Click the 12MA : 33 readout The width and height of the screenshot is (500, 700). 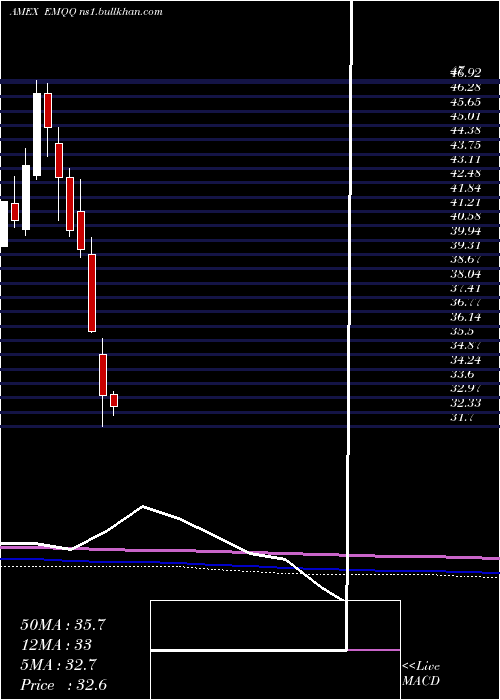56,645
